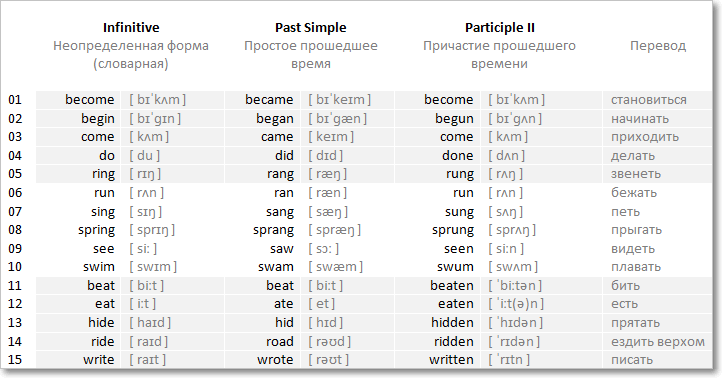Viewport: 722px width, 378px height.
Task: Click the Participle II column header
Action: pyautogui.click(x=500, y=28)
